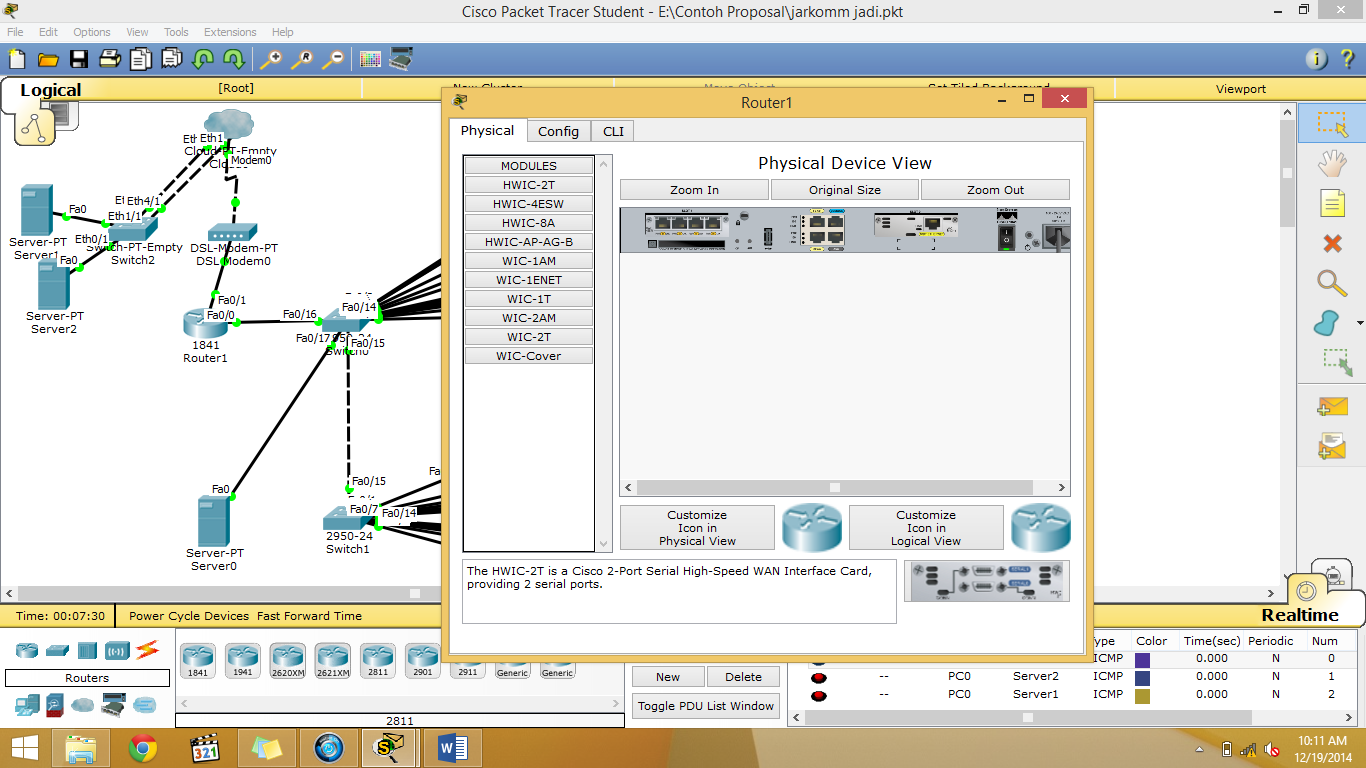Click Customize Icon in Logical View

click(926, 528)
